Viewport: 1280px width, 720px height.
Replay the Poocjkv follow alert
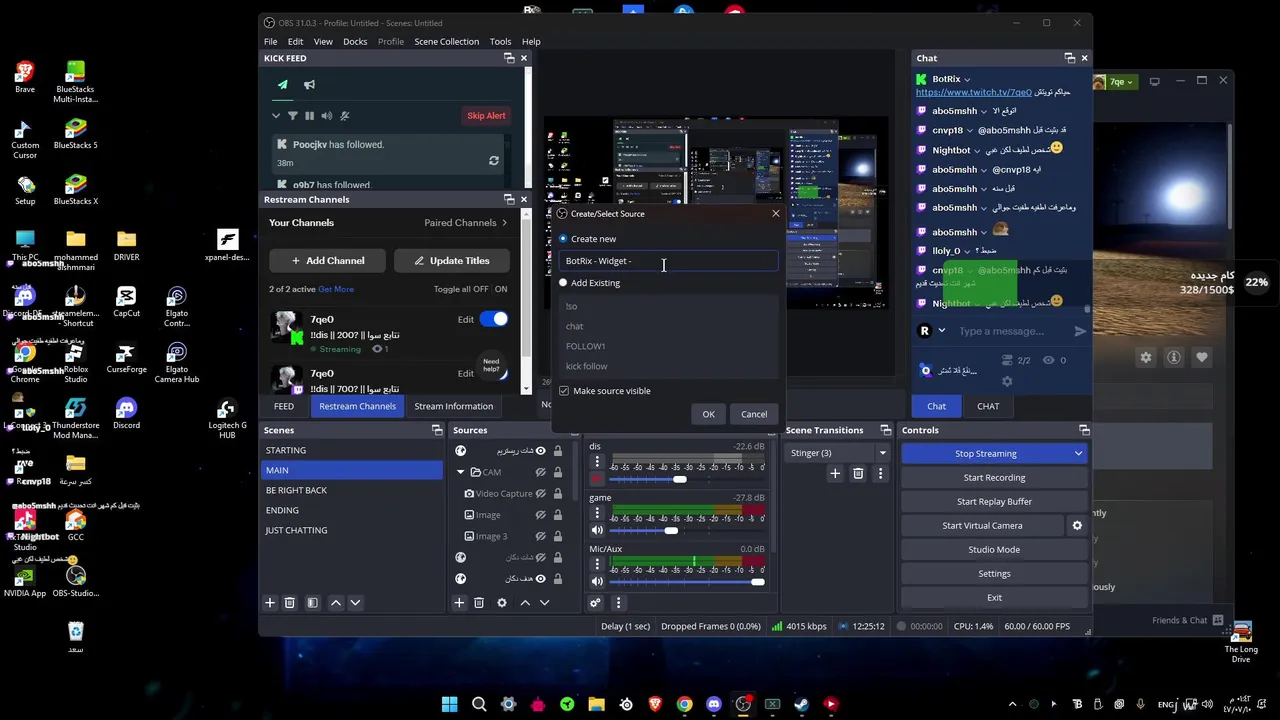click(493, 161)
